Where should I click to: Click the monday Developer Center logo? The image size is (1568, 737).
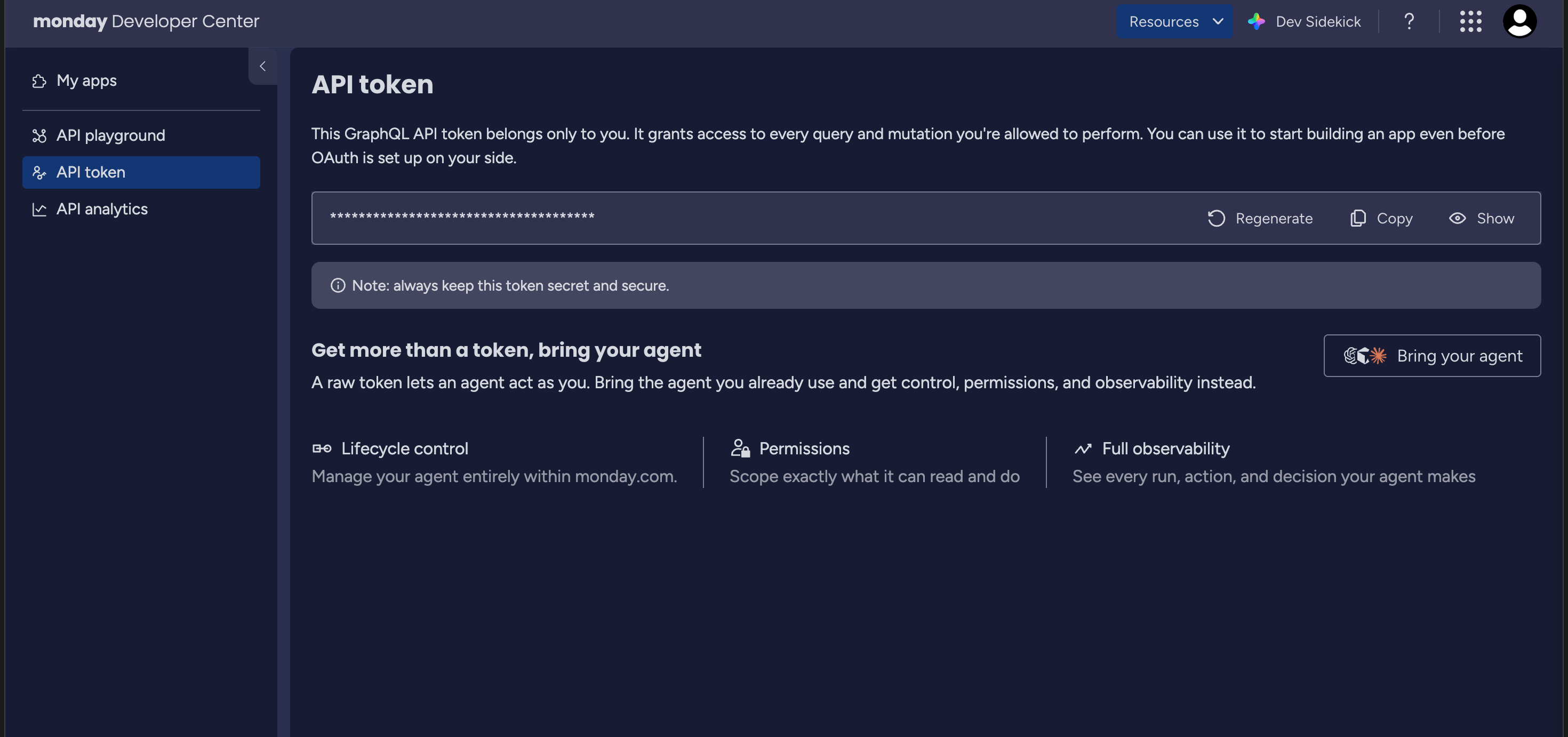point(146,22)
